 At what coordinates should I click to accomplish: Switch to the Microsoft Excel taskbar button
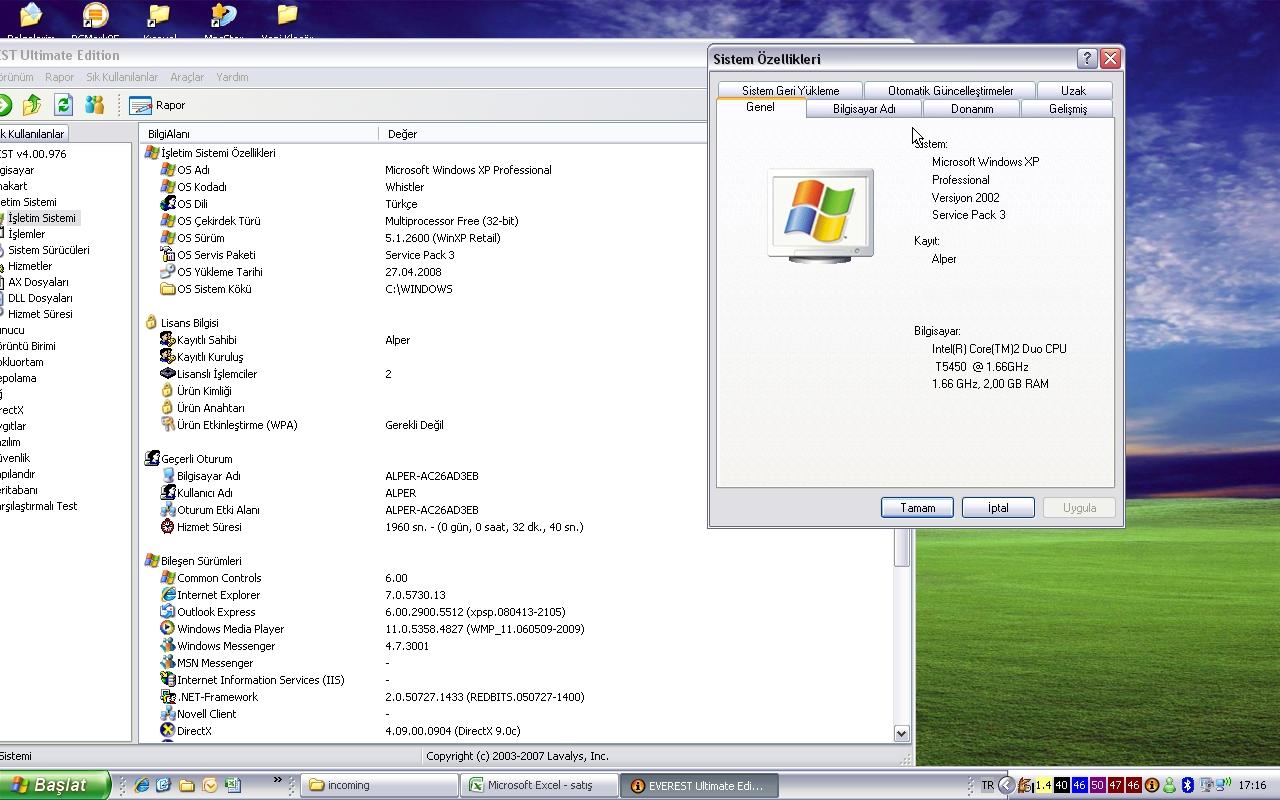click(539, 785)
